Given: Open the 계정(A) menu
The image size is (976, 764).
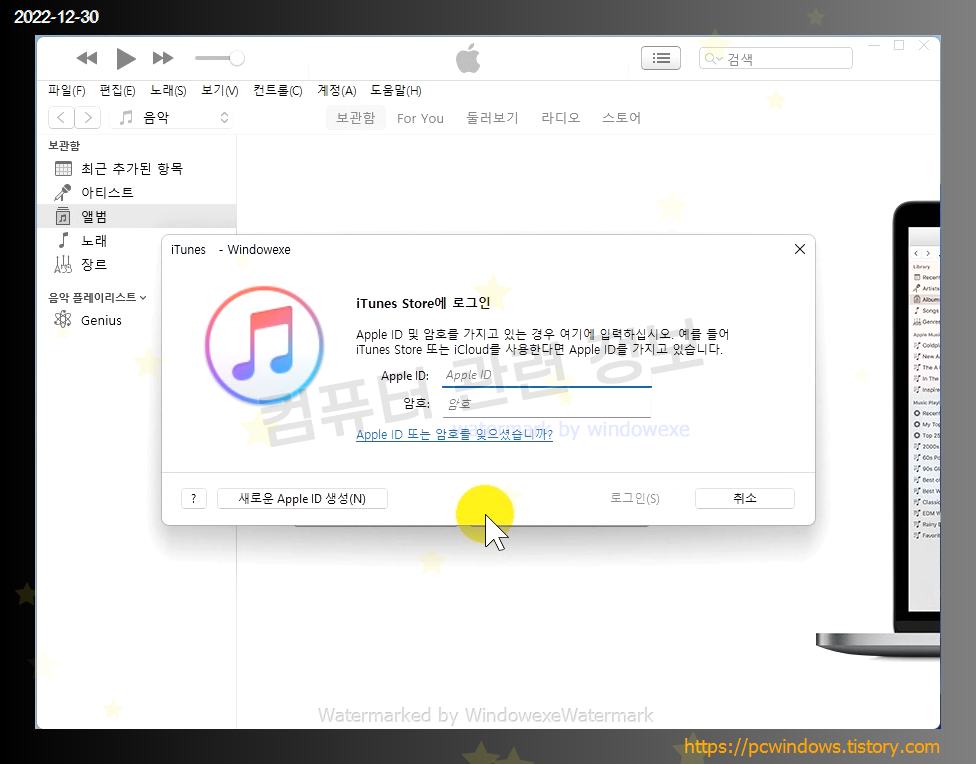Looking at the screenshot, I should (337, 91).
